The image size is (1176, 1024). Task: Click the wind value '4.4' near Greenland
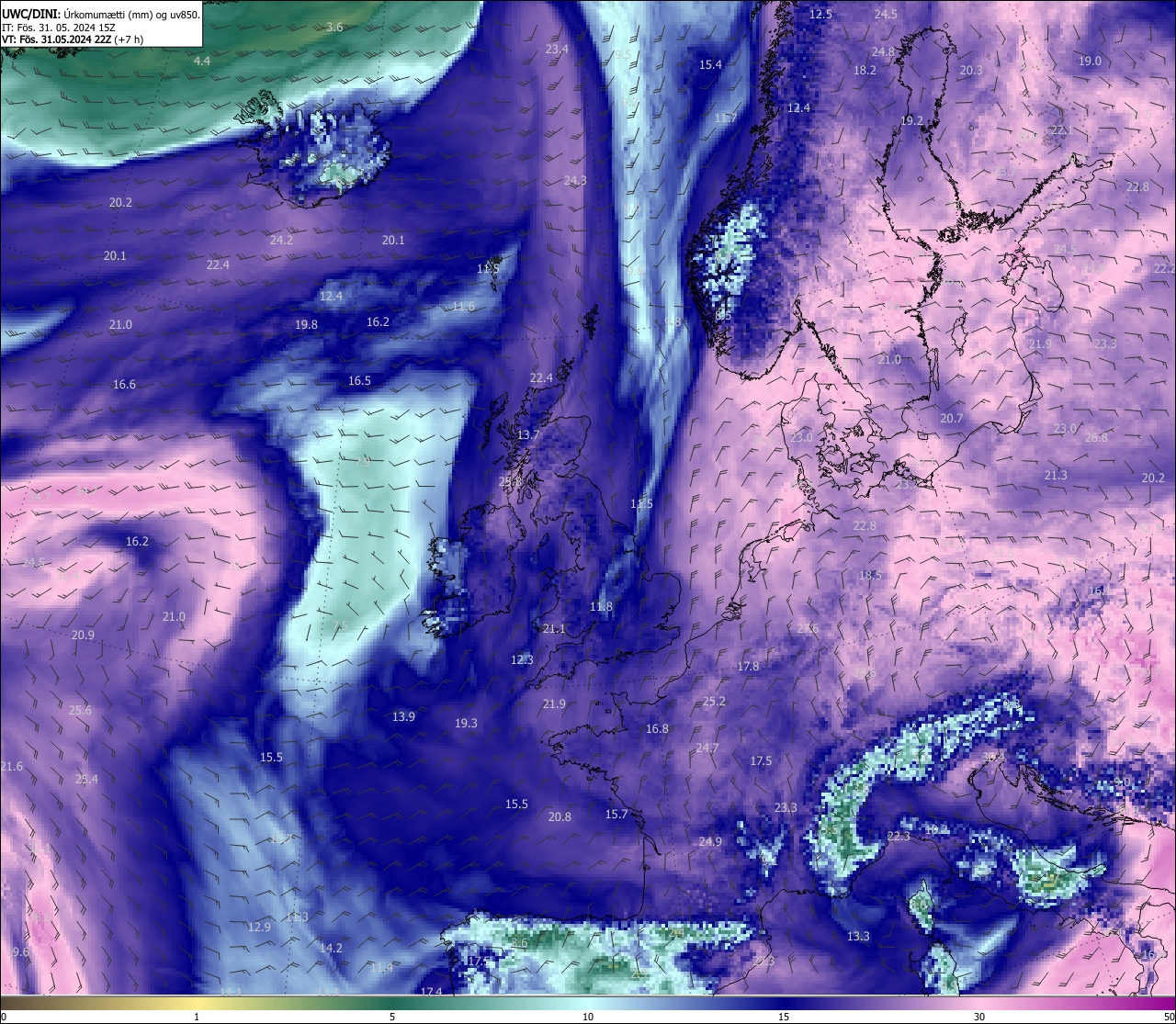point(202,62)
